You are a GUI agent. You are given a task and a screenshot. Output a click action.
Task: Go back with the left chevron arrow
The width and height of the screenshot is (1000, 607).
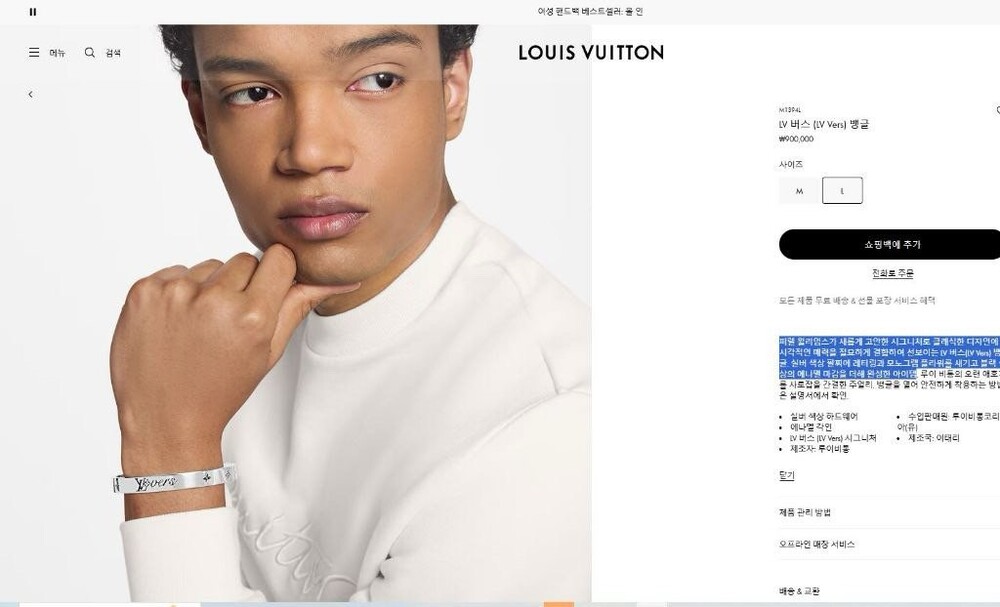coord(31,94)
